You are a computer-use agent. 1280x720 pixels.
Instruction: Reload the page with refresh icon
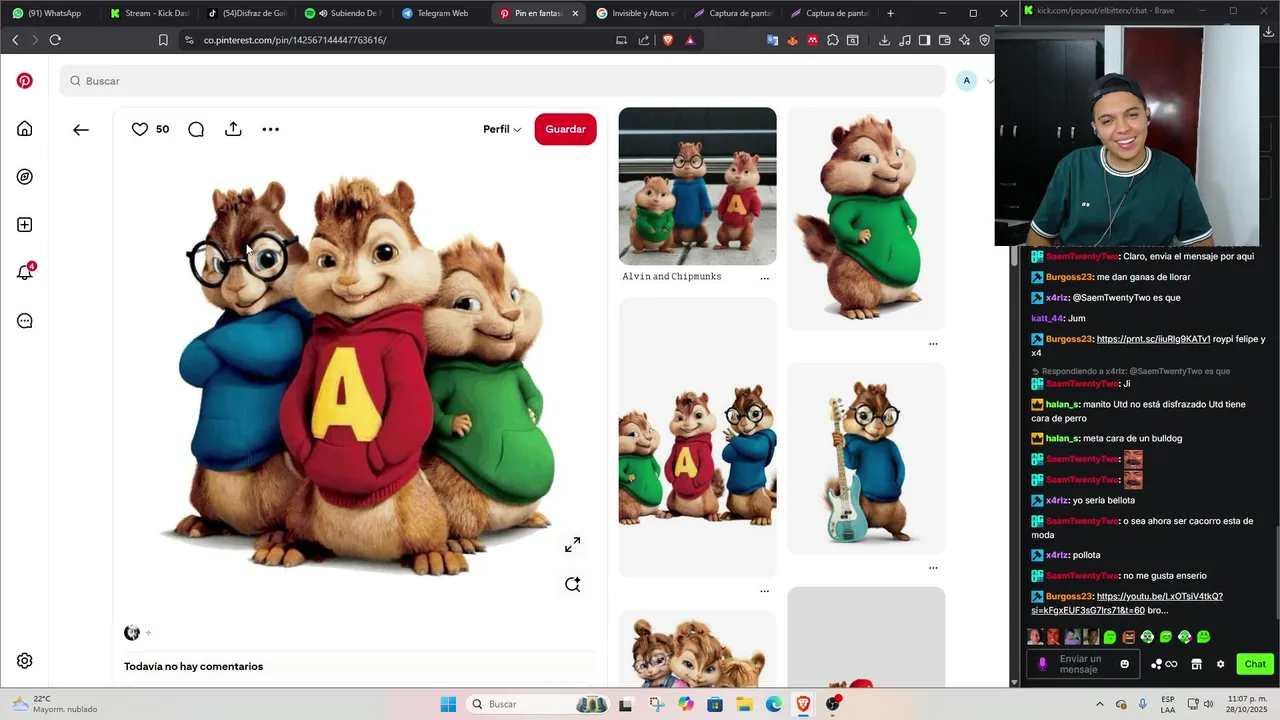tap(55, 40)
